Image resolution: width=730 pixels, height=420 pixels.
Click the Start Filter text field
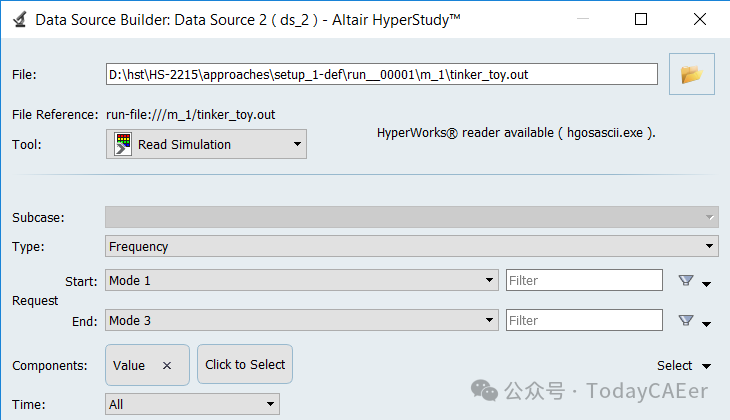pos(584,280)
